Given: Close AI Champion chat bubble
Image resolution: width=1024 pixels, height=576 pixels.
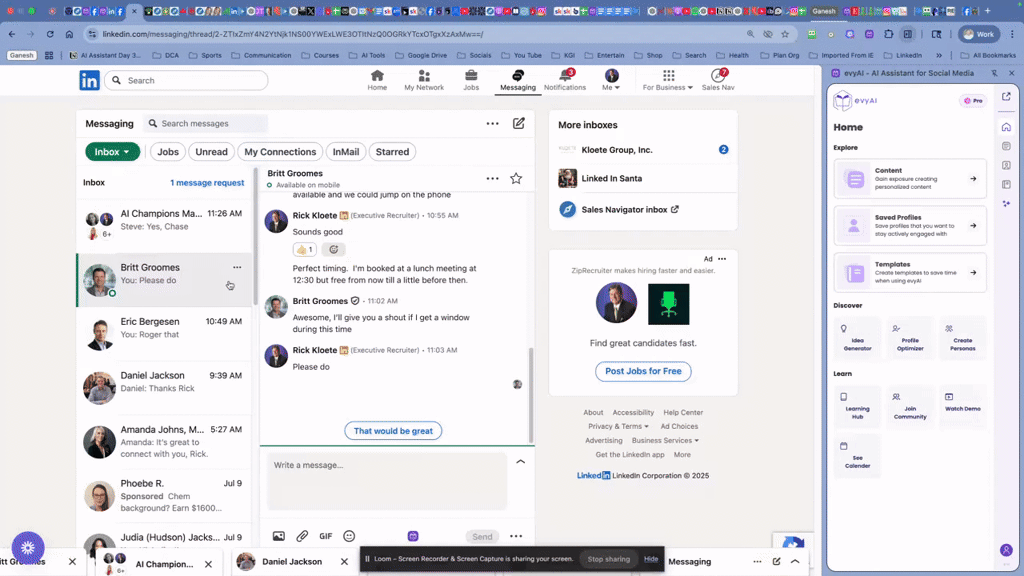Looking at the screenshot, I should point(208,564).
